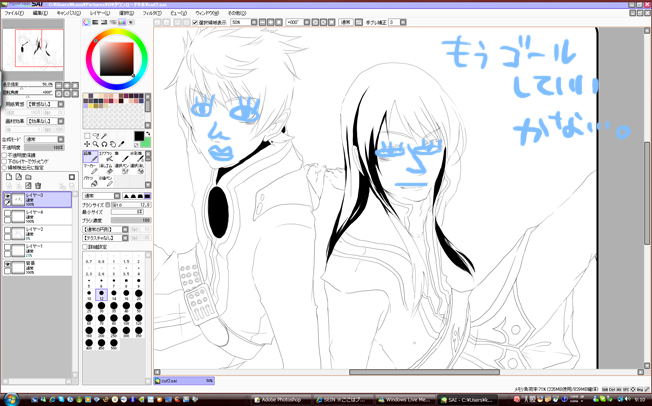
Task: Select the Bucket (バケツ) fill tool
Action: tap(90, 181)
